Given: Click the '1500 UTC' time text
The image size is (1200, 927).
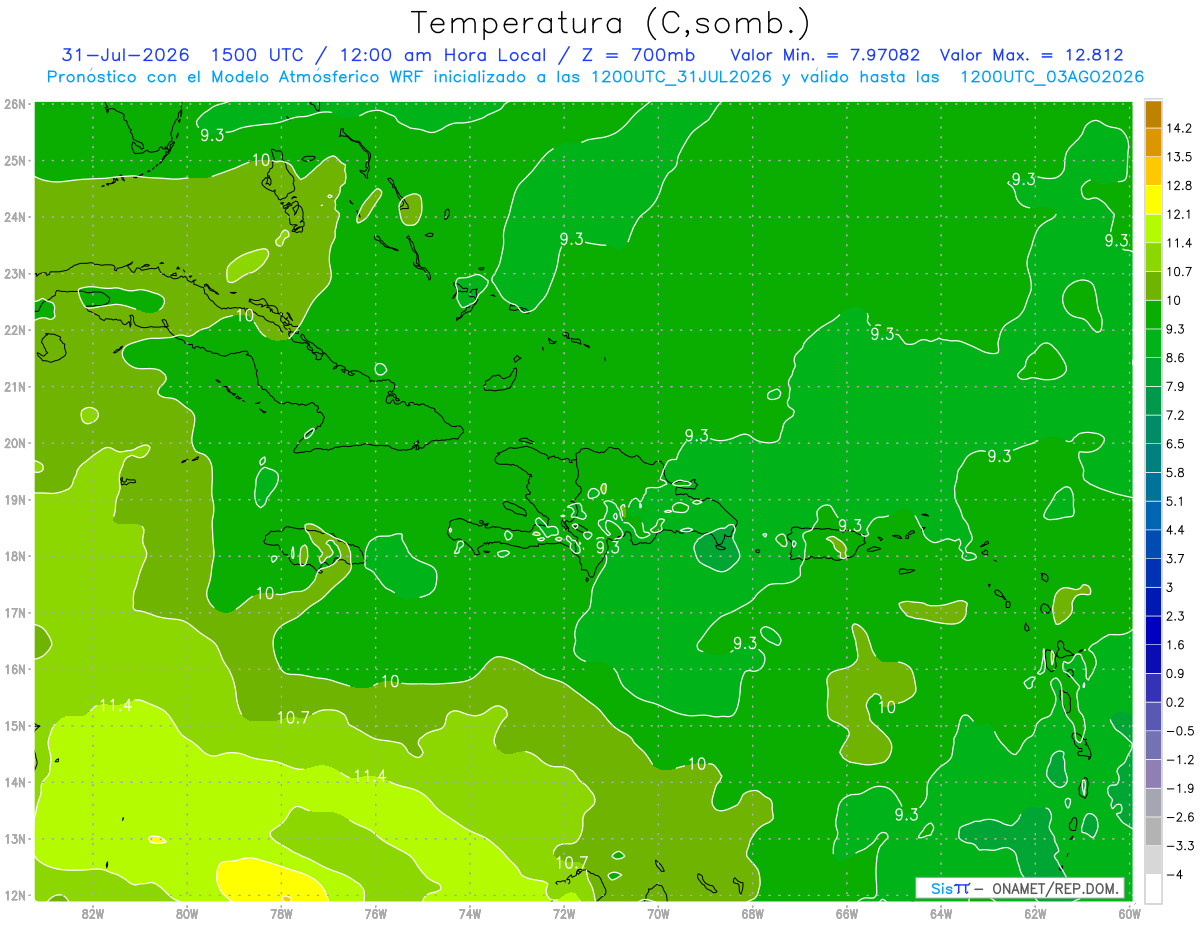Looking at the screenshot, I should click(258, 56).
